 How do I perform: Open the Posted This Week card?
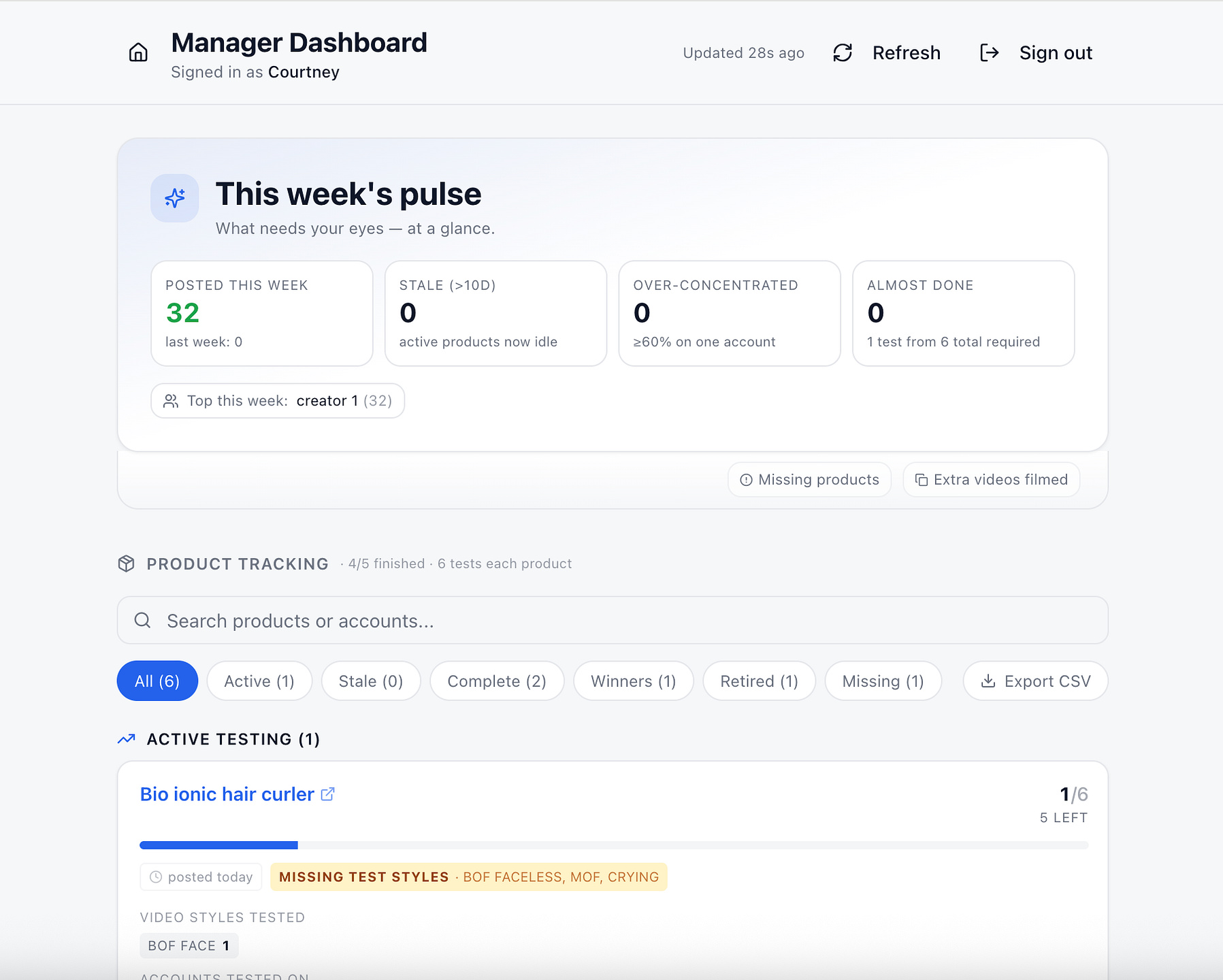[x=262, y=313]
